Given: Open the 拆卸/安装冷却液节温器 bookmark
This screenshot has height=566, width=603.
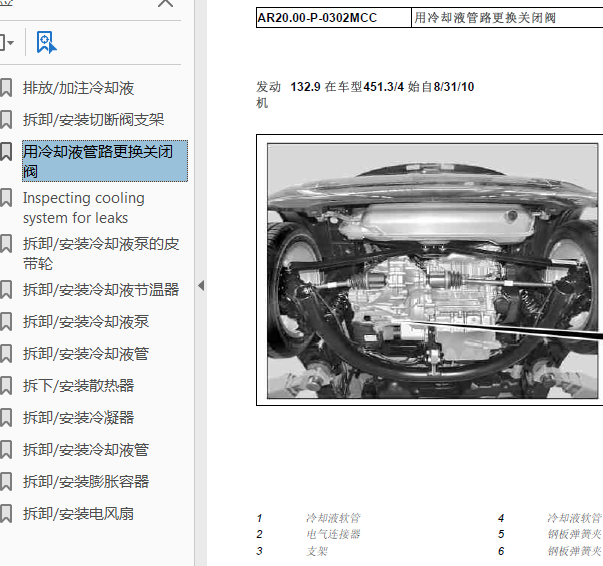Looking at the screenshot, I should (x=101, y=290).
